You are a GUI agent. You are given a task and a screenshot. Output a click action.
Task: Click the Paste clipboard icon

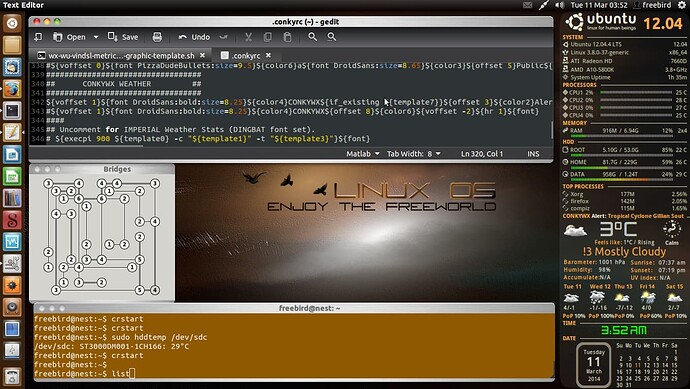(287, 37)
